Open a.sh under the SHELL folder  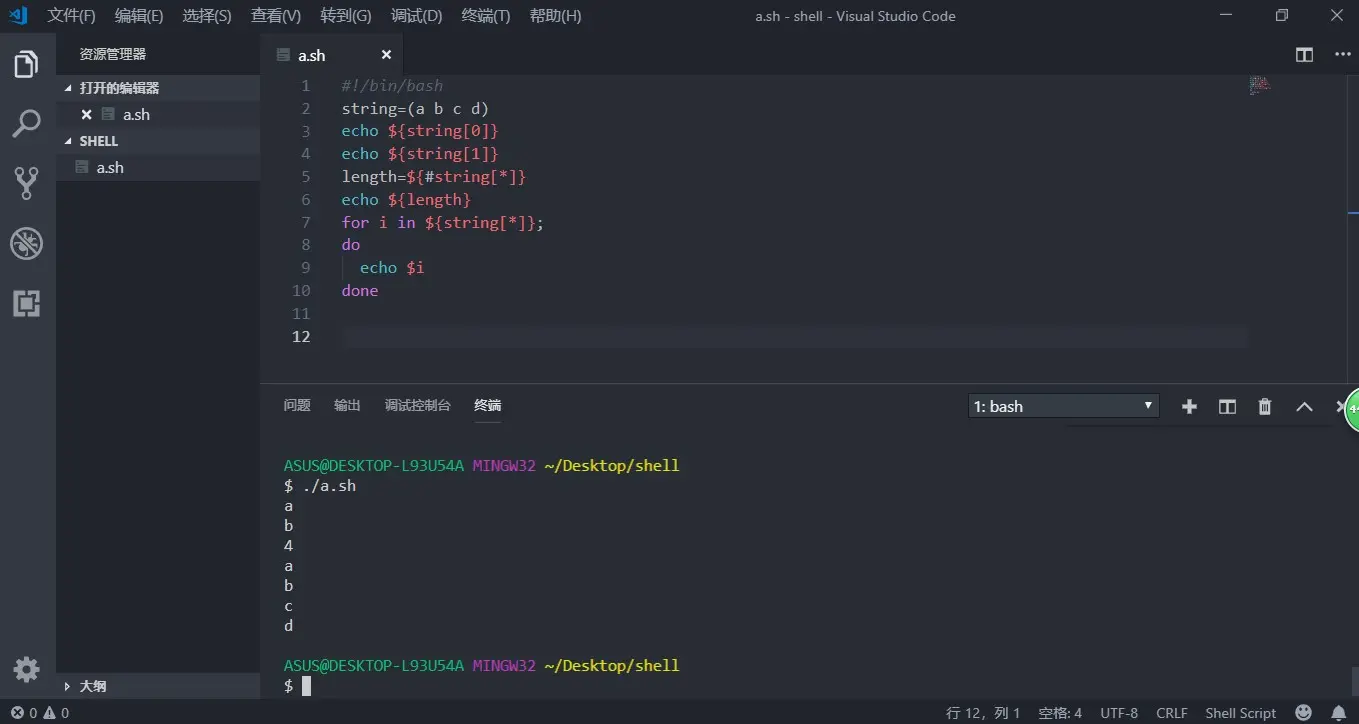tap(158, 167)
